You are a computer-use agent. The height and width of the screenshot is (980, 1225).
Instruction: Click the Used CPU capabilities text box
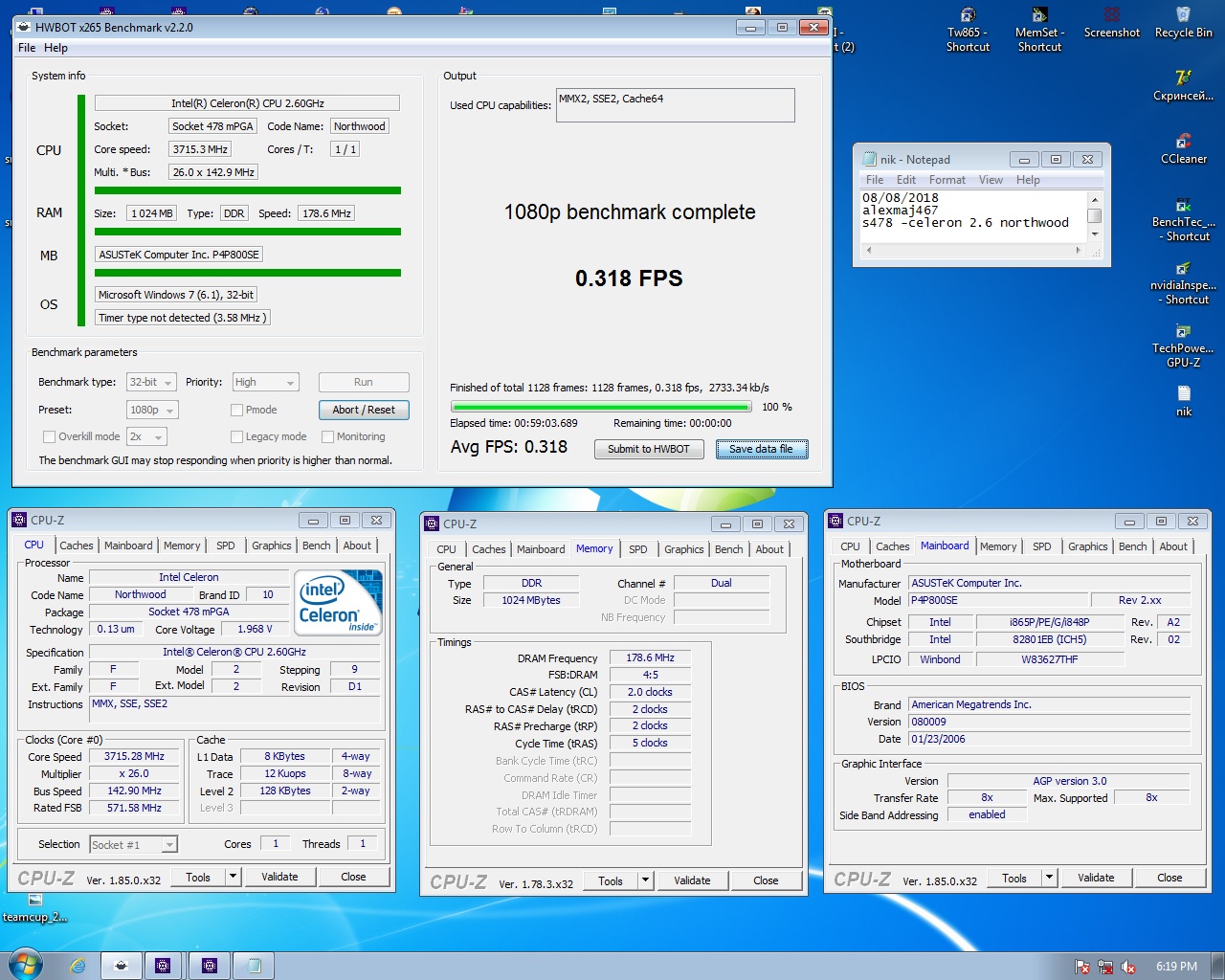tap(675, 105)
